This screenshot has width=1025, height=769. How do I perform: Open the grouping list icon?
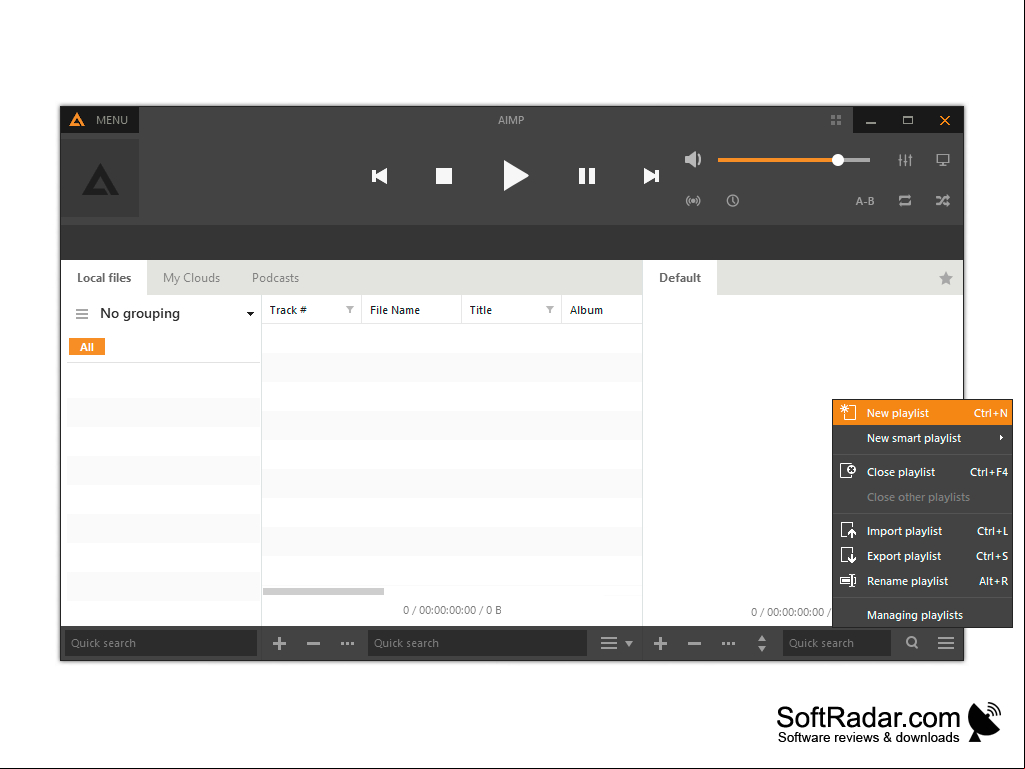[82, 314]
